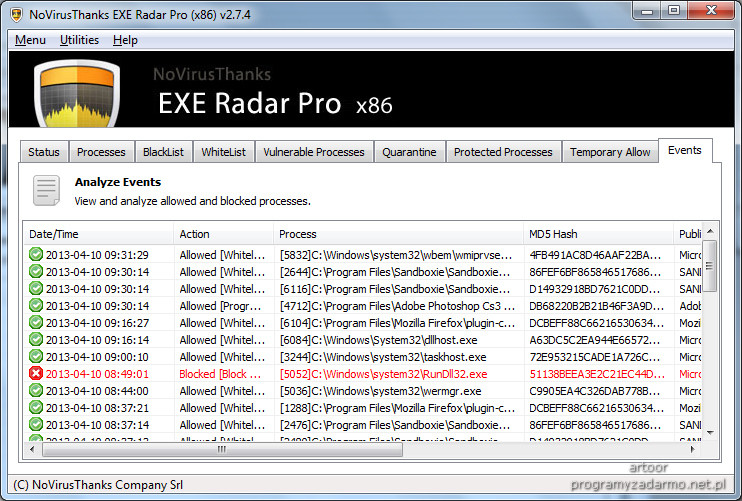Click green check icon for 08:37:21 event
The height and width of the screenshot is (501, 742).
36,408
